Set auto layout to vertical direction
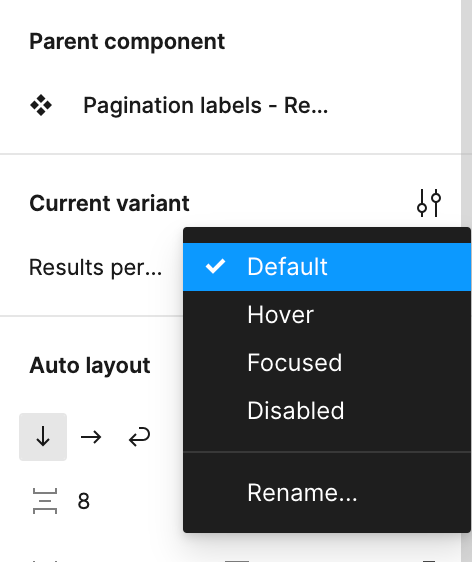 pos(43,437)
